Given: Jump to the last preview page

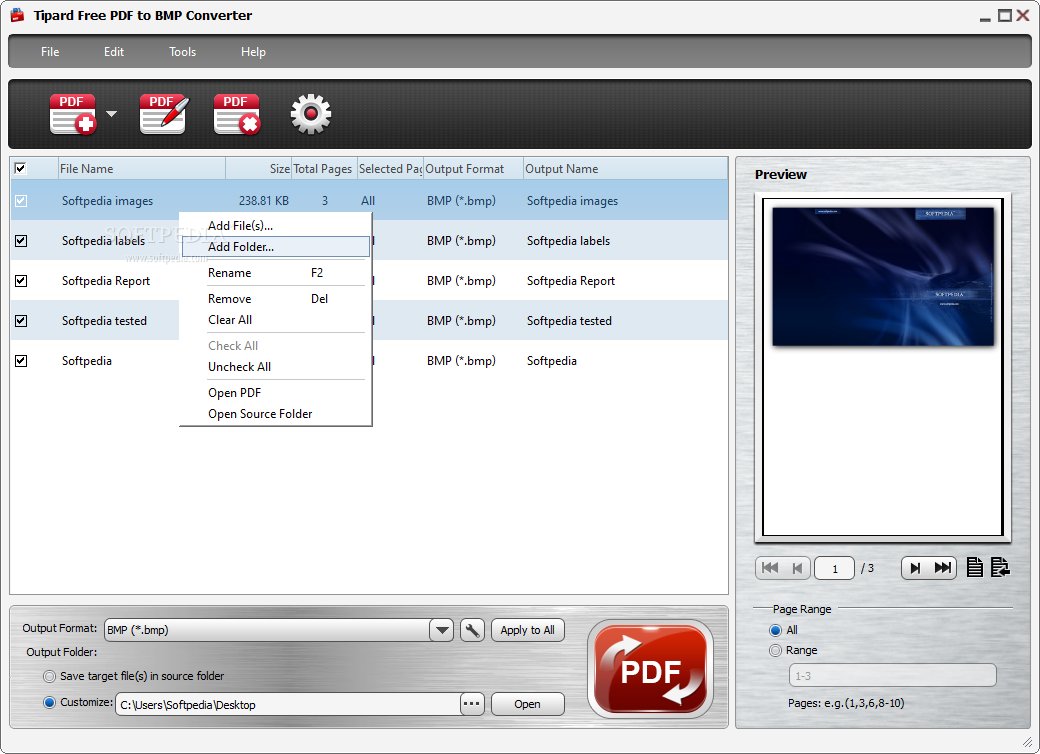Looking at the screenshot, I should pos(942,568).
